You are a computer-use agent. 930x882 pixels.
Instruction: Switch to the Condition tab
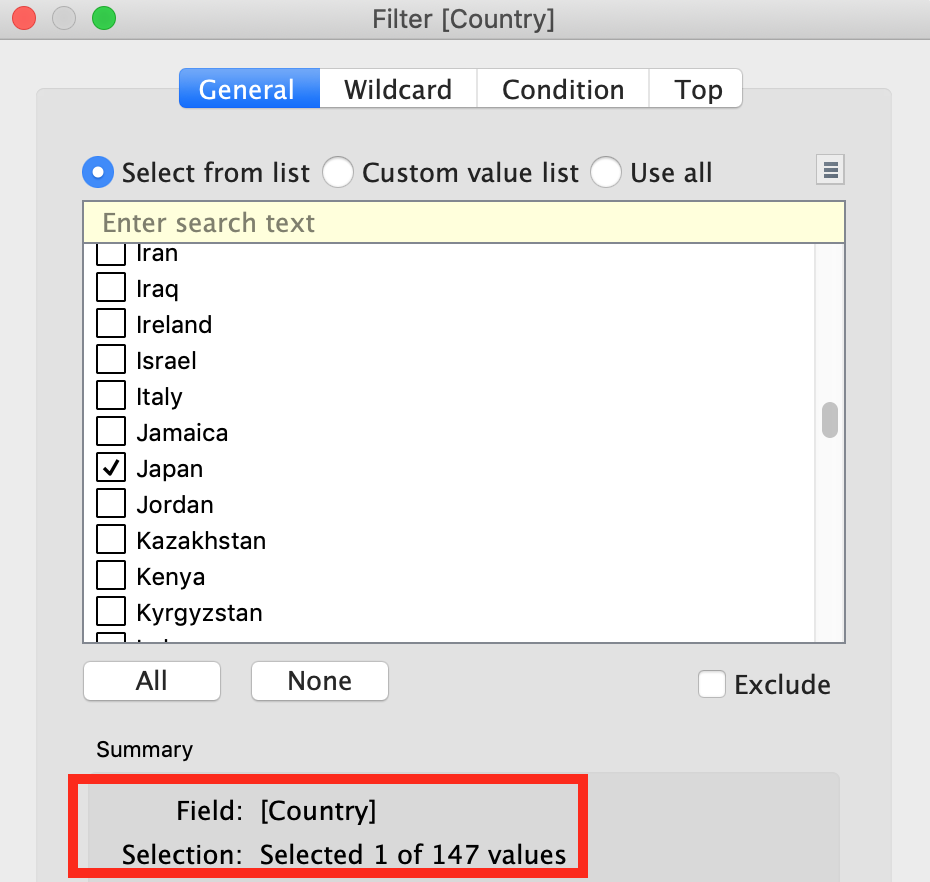point(562,89)
